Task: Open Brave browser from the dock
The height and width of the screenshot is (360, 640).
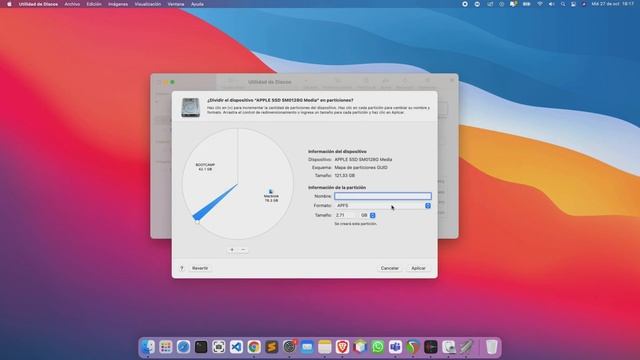Action: [342, 347]
